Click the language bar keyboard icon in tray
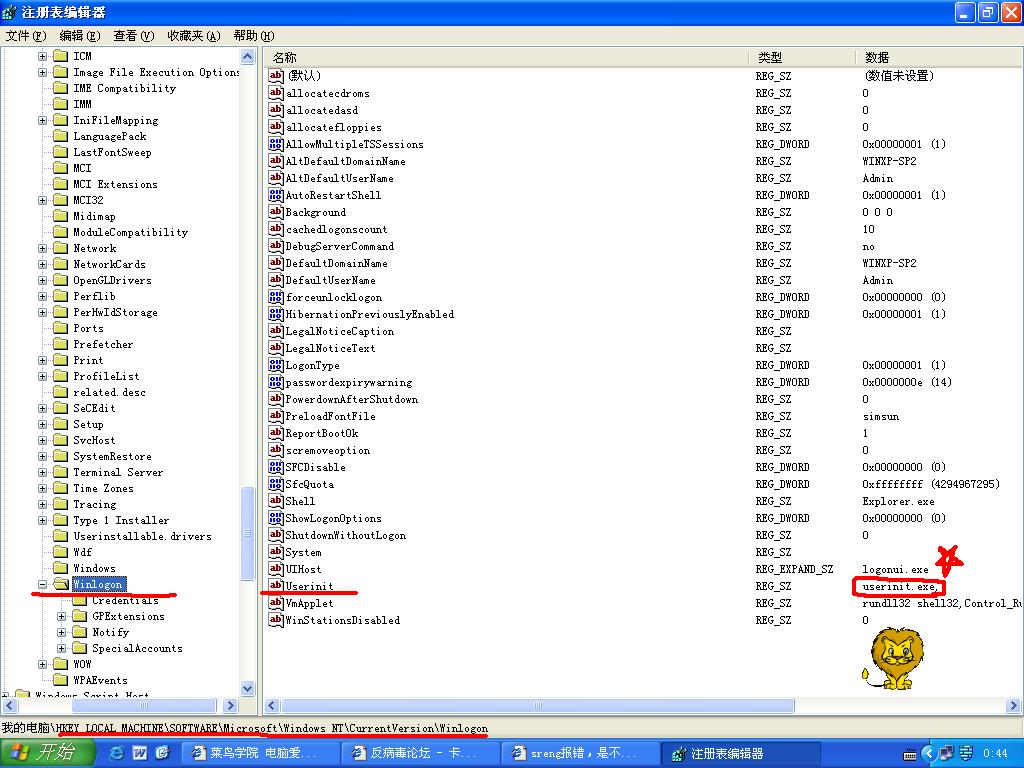This screenshot has width=1024, height=768. click(909, 754)
